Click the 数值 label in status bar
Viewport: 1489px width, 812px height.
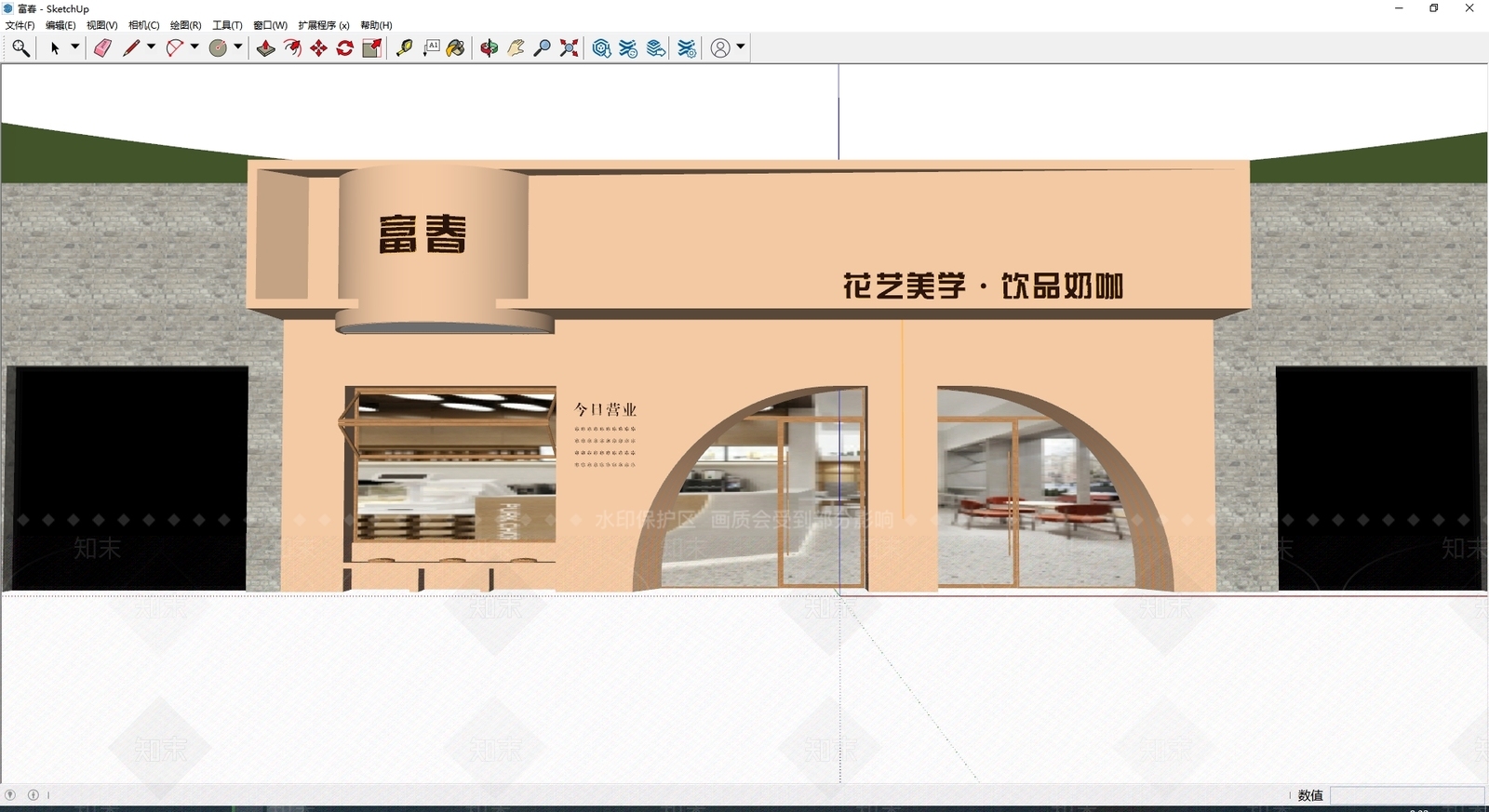pos(1310,795)
